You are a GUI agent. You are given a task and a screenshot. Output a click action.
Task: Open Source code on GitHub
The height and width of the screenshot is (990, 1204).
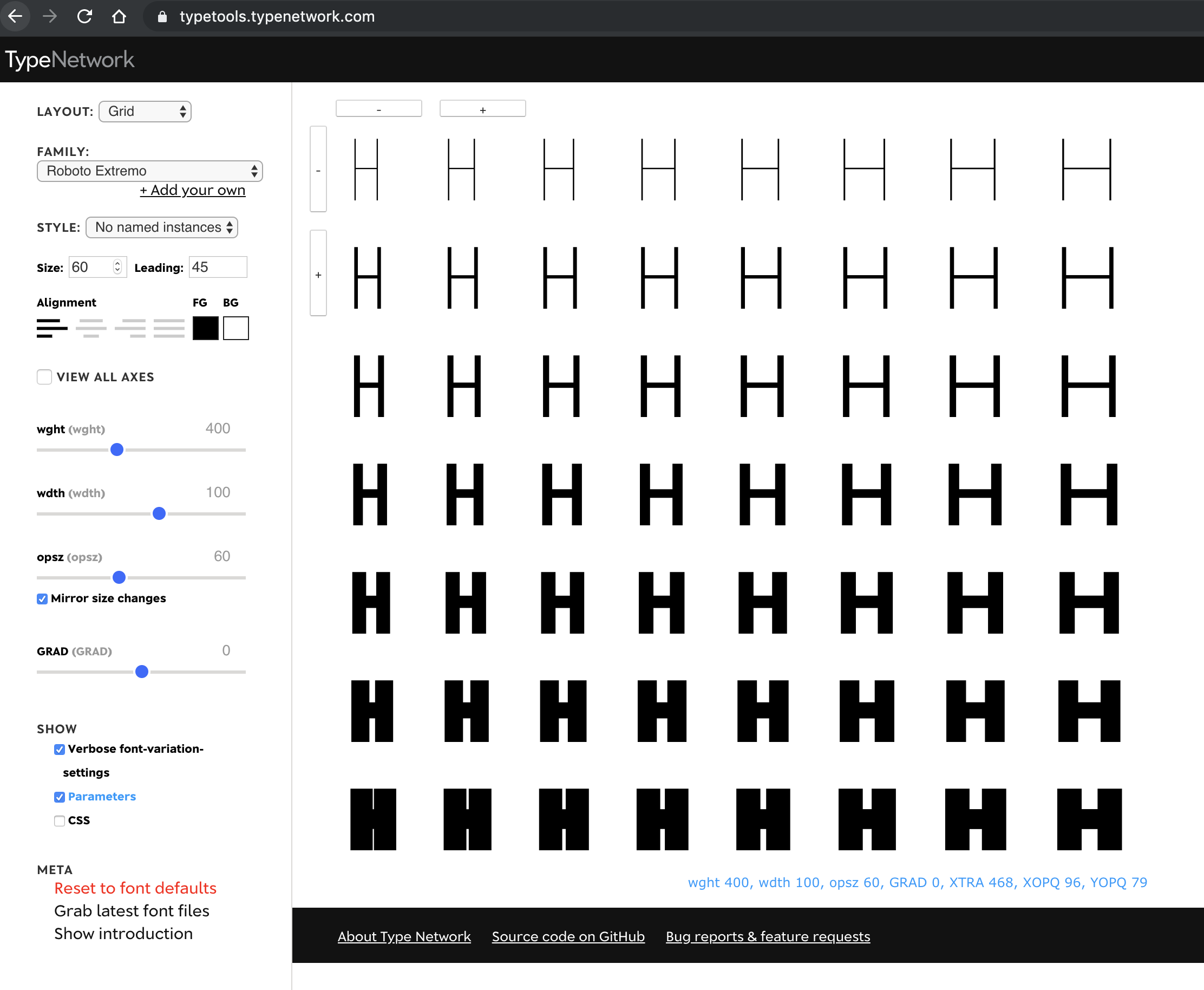[568, 936]
